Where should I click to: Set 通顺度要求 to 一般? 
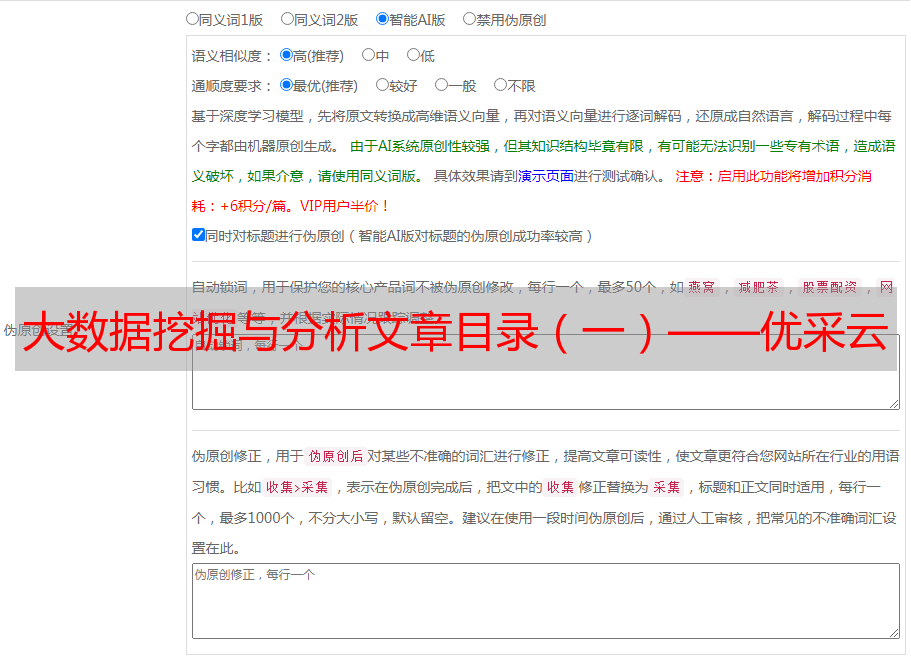coord(441,85)
